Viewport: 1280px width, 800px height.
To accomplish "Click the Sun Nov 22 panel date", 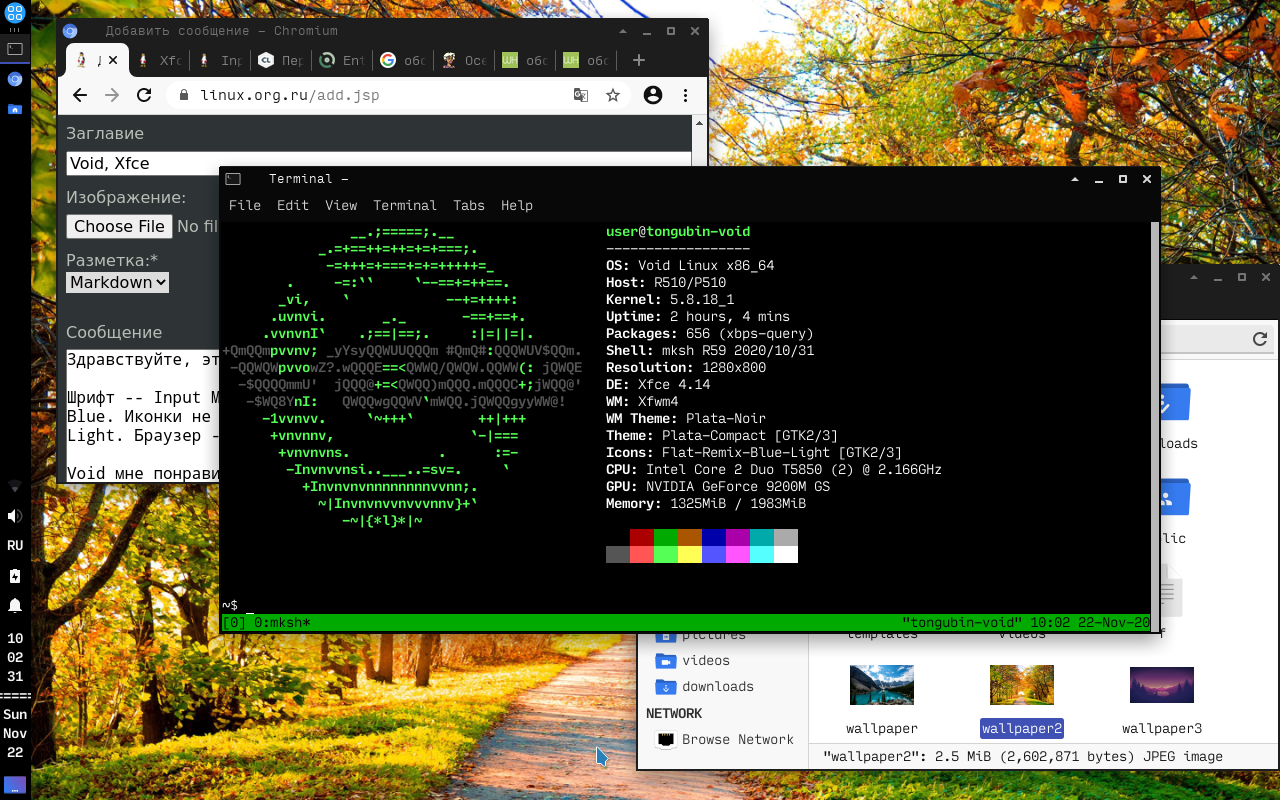I will 15,735.
